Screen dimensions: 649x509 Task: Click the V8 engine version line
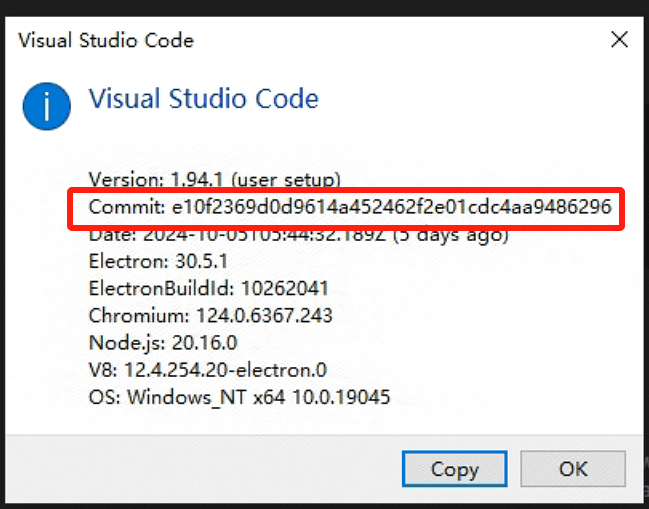[207, 370]
